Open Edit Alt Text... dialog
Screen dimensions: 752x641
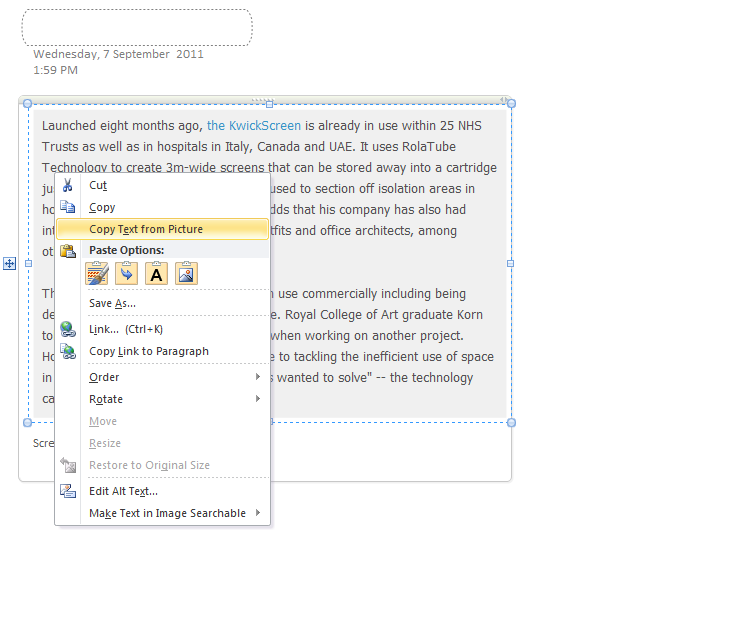pos(163,491)
